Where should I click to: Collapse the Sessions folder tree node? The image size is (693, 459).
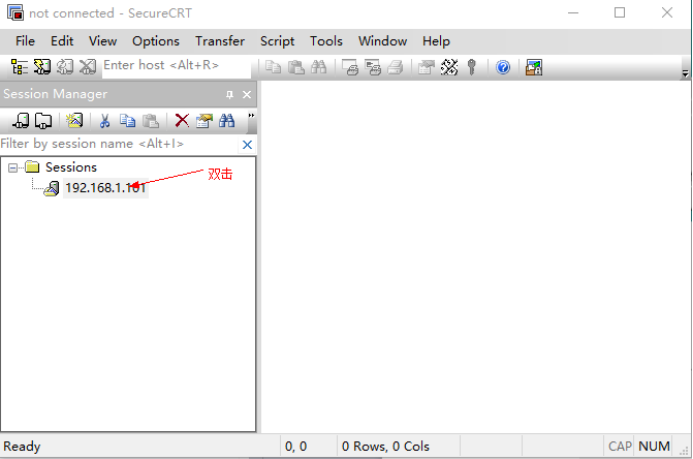(x=13, y=167)
